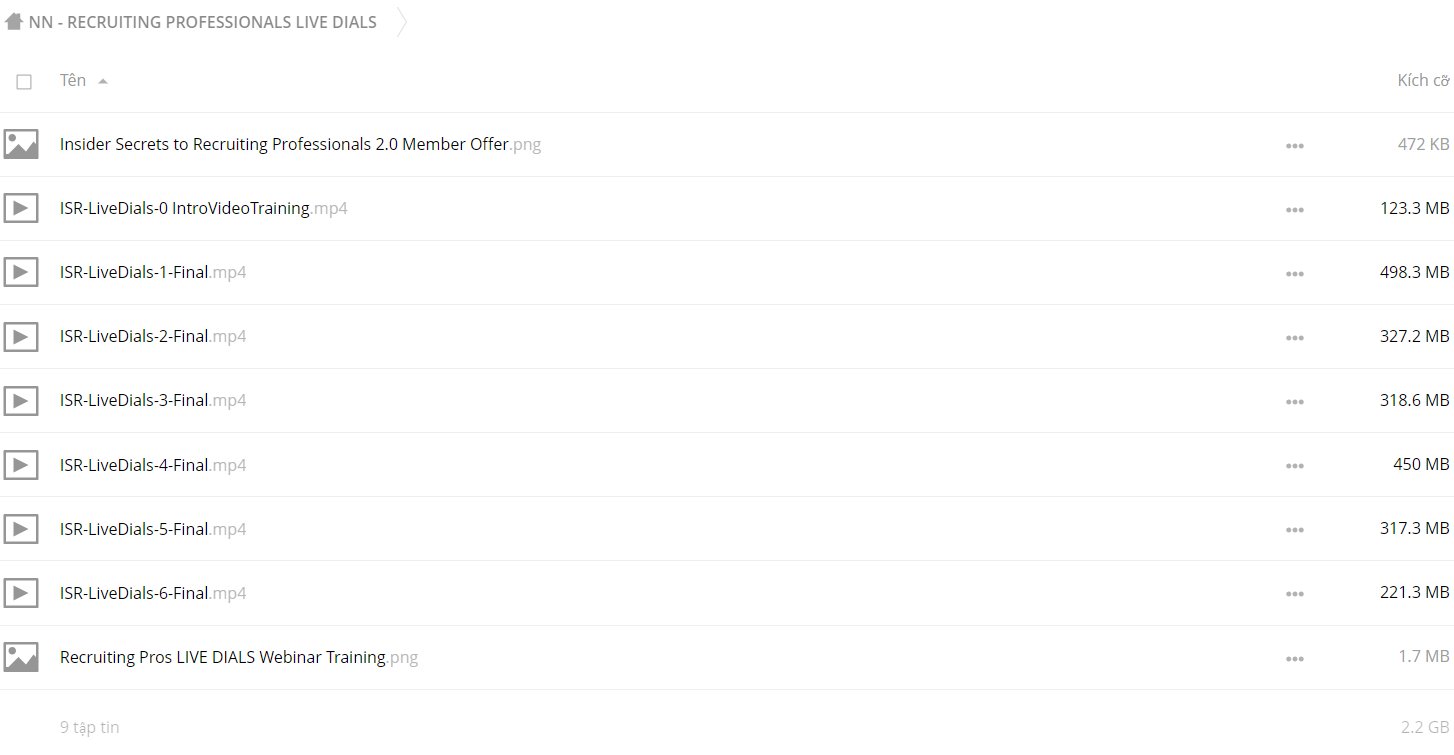The height and width of the screenshot is (755, 1454).
Task: Open the ISR-LiveDials-2-Final.mp4 file
Action: pos(153,336)
